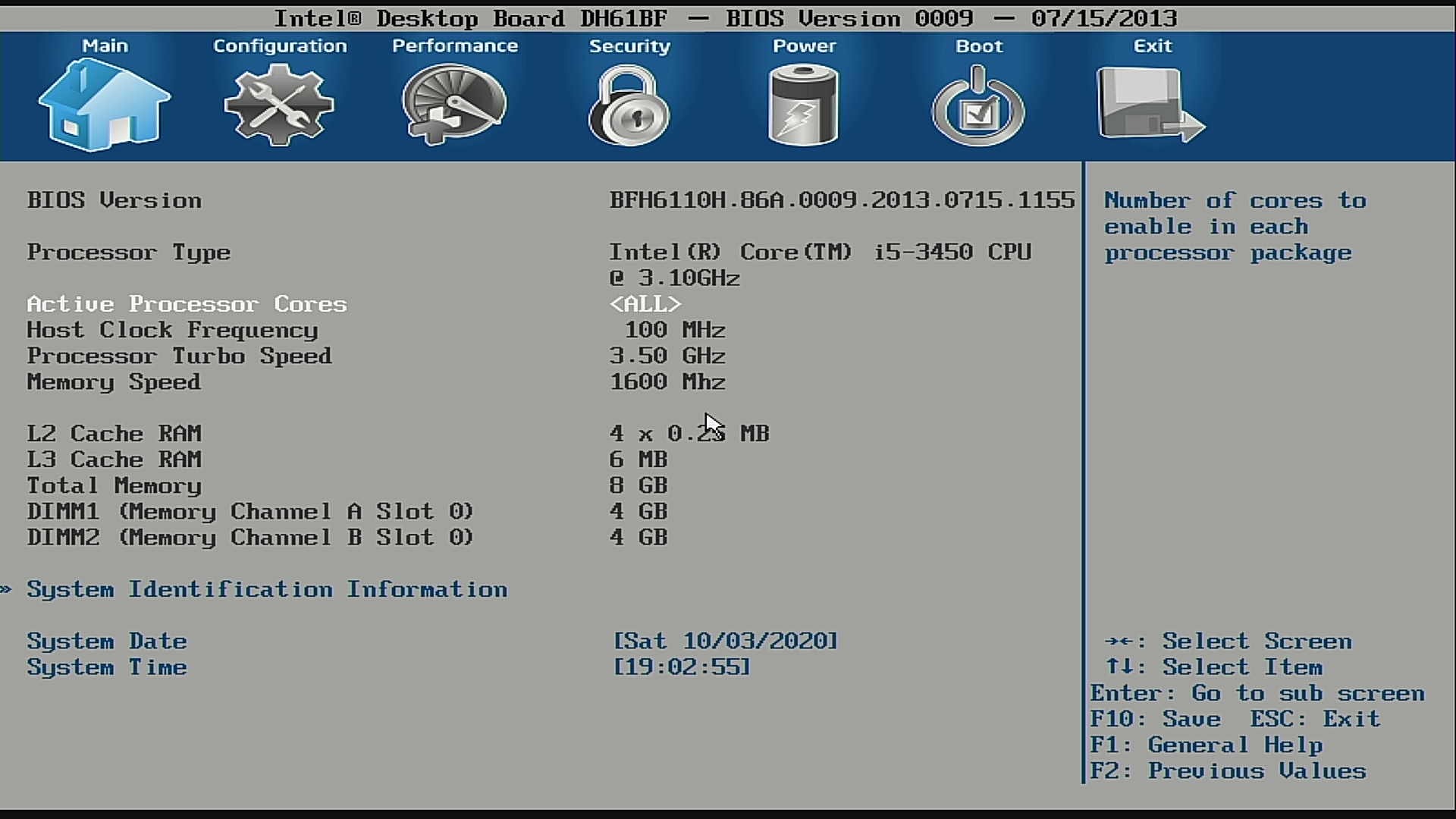Click the Number of cores help description

[x=1235, y=227]
